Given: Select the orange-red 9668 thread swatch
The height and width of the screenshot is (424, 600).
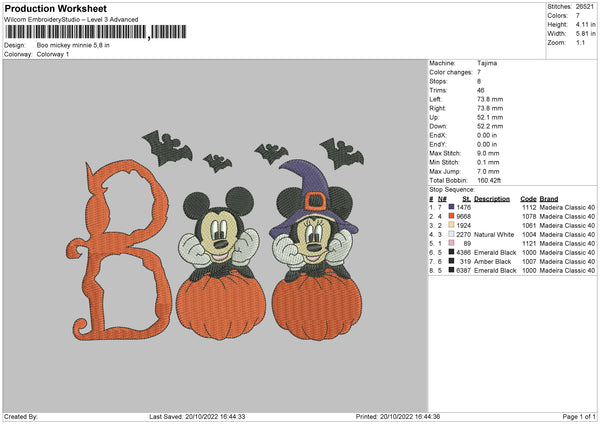Looking at the screenshot, I should pyautogui.click(x=454, y=216).
